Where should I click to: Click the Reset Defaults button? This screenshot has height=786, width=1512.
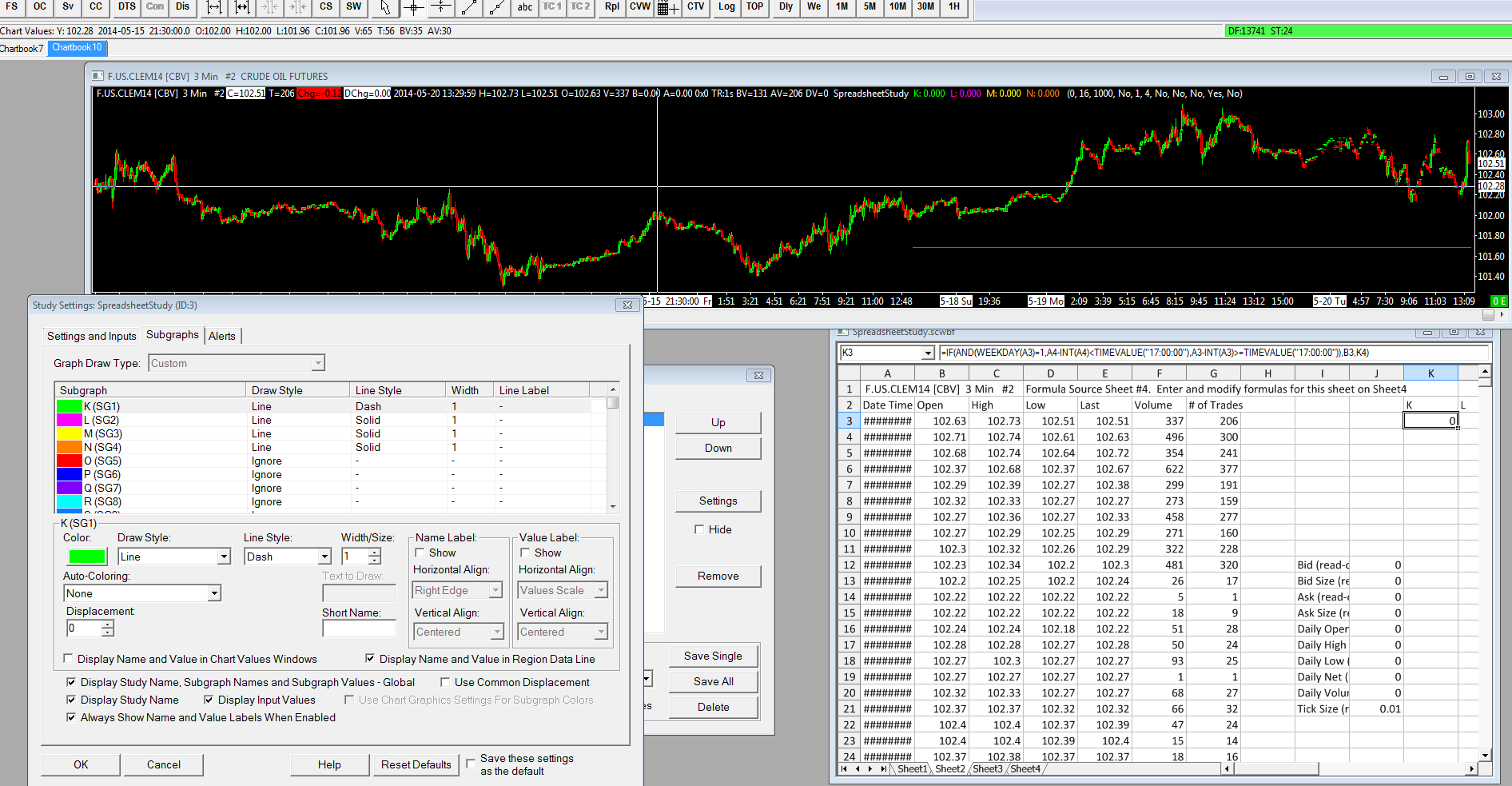coord(416,764)
